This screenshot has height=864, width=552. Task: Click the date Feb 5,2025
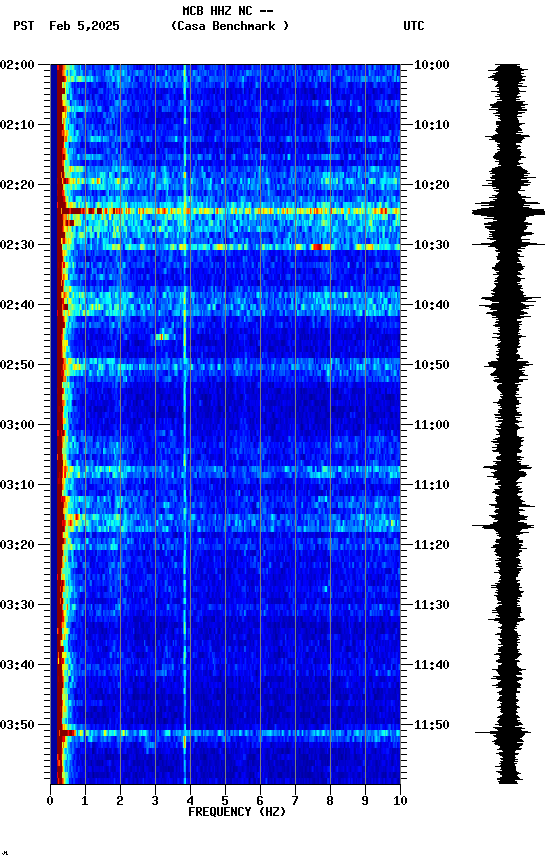tap(84, 26)
